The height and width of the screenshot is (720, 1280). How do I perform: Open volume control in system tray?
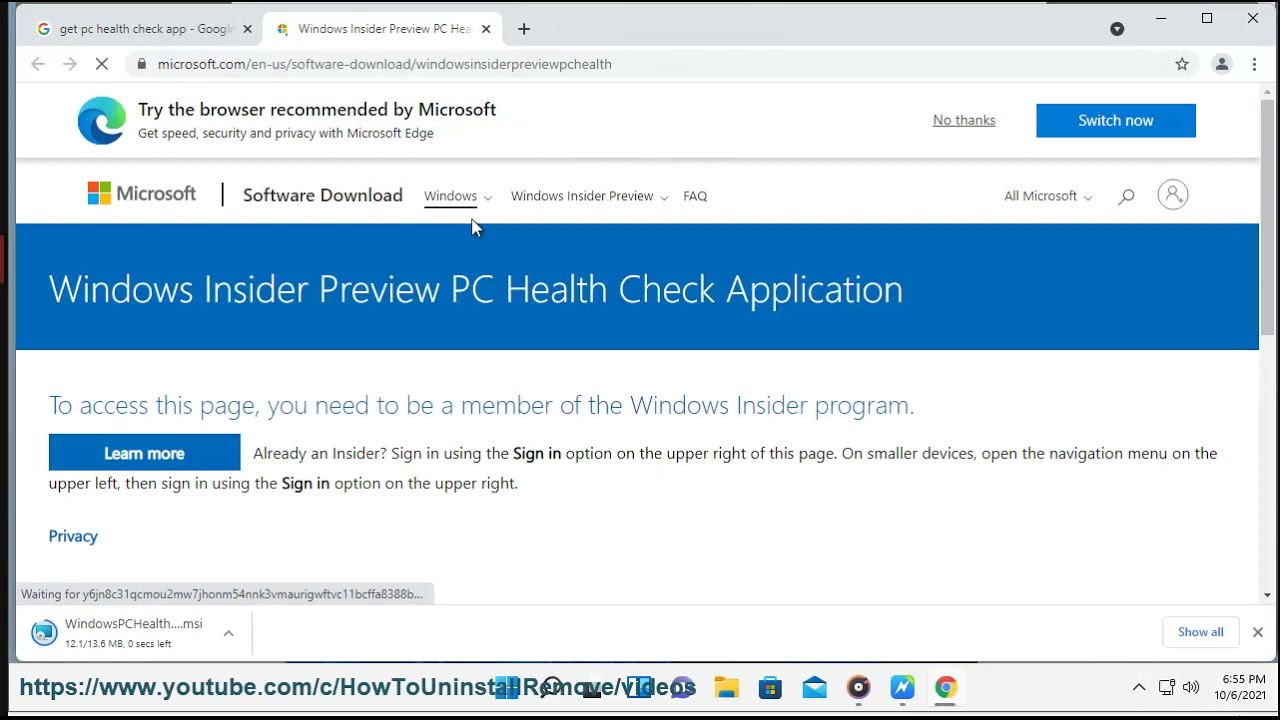(x=1190, y=687)
